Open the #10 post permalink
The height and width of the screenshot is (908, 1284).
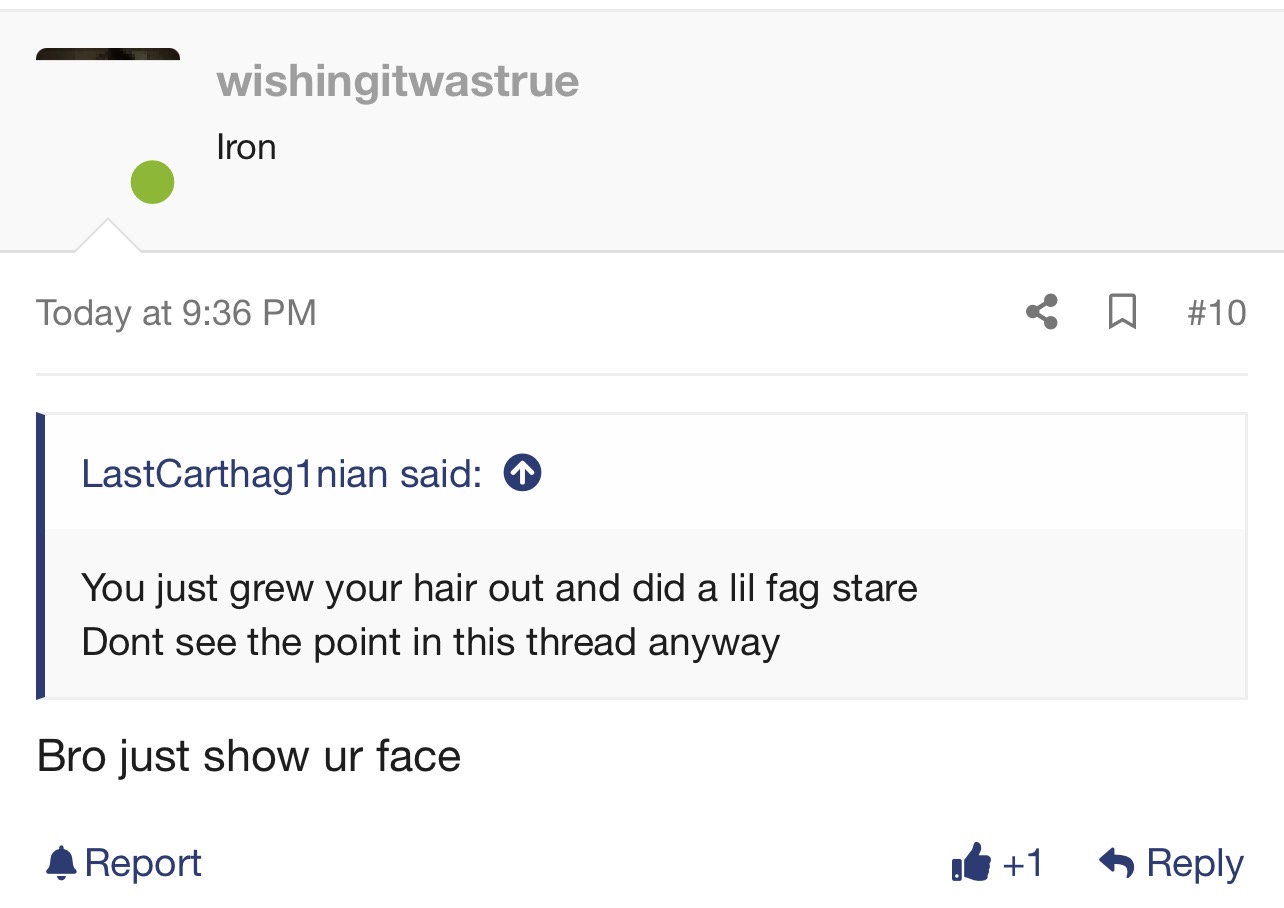1216,313
